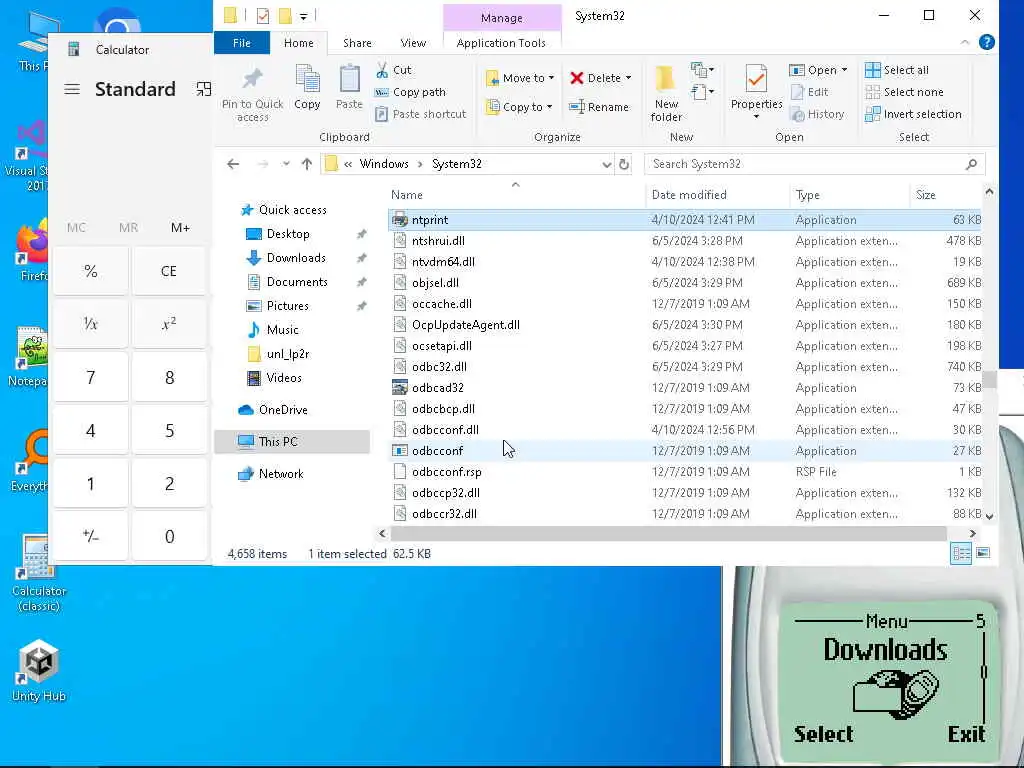Rename the selected file via Rename

pos(599,107)
